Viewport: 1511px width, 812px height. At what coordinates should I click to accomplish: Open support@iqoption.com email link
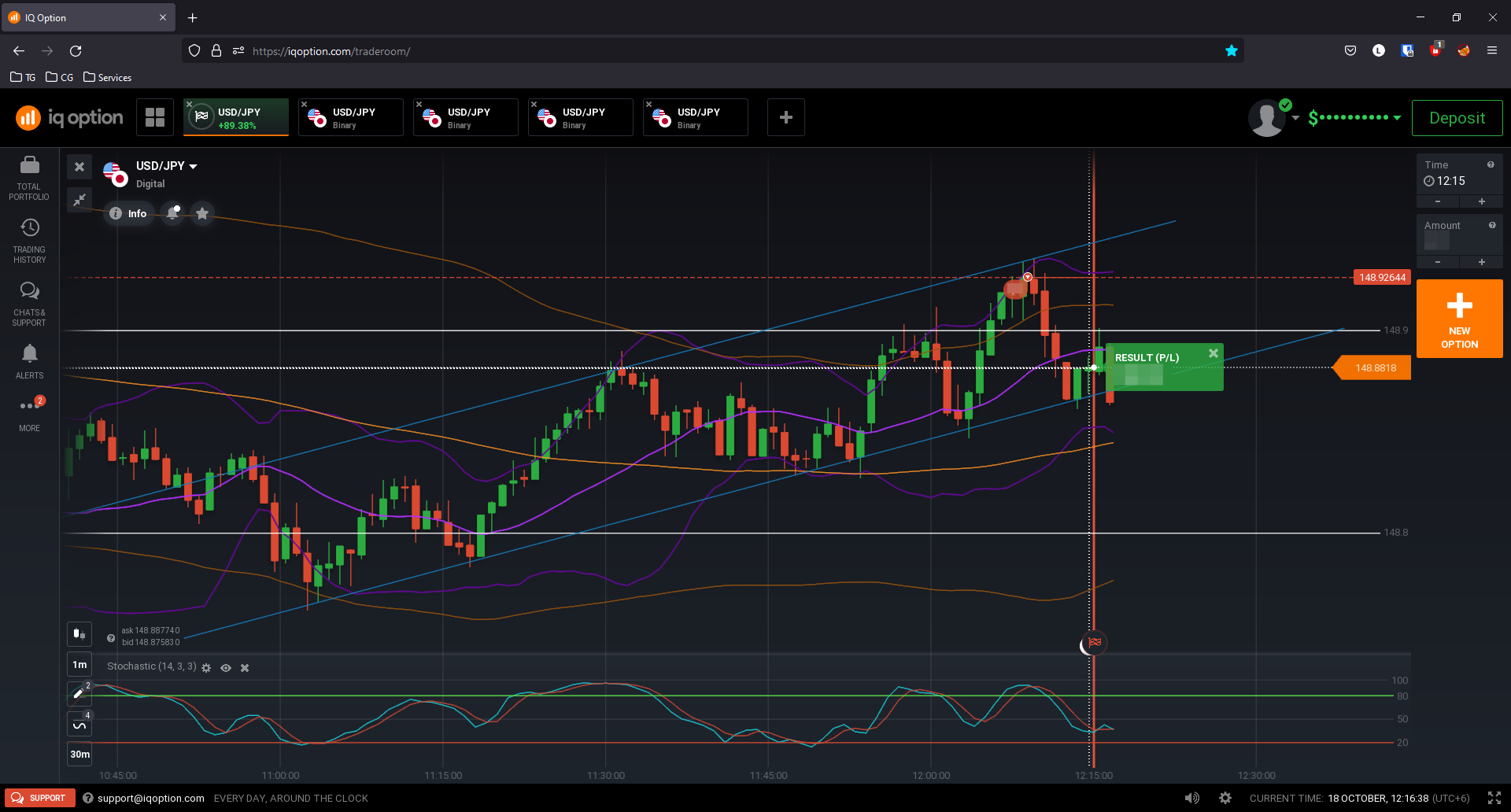(x=150, y=798)
